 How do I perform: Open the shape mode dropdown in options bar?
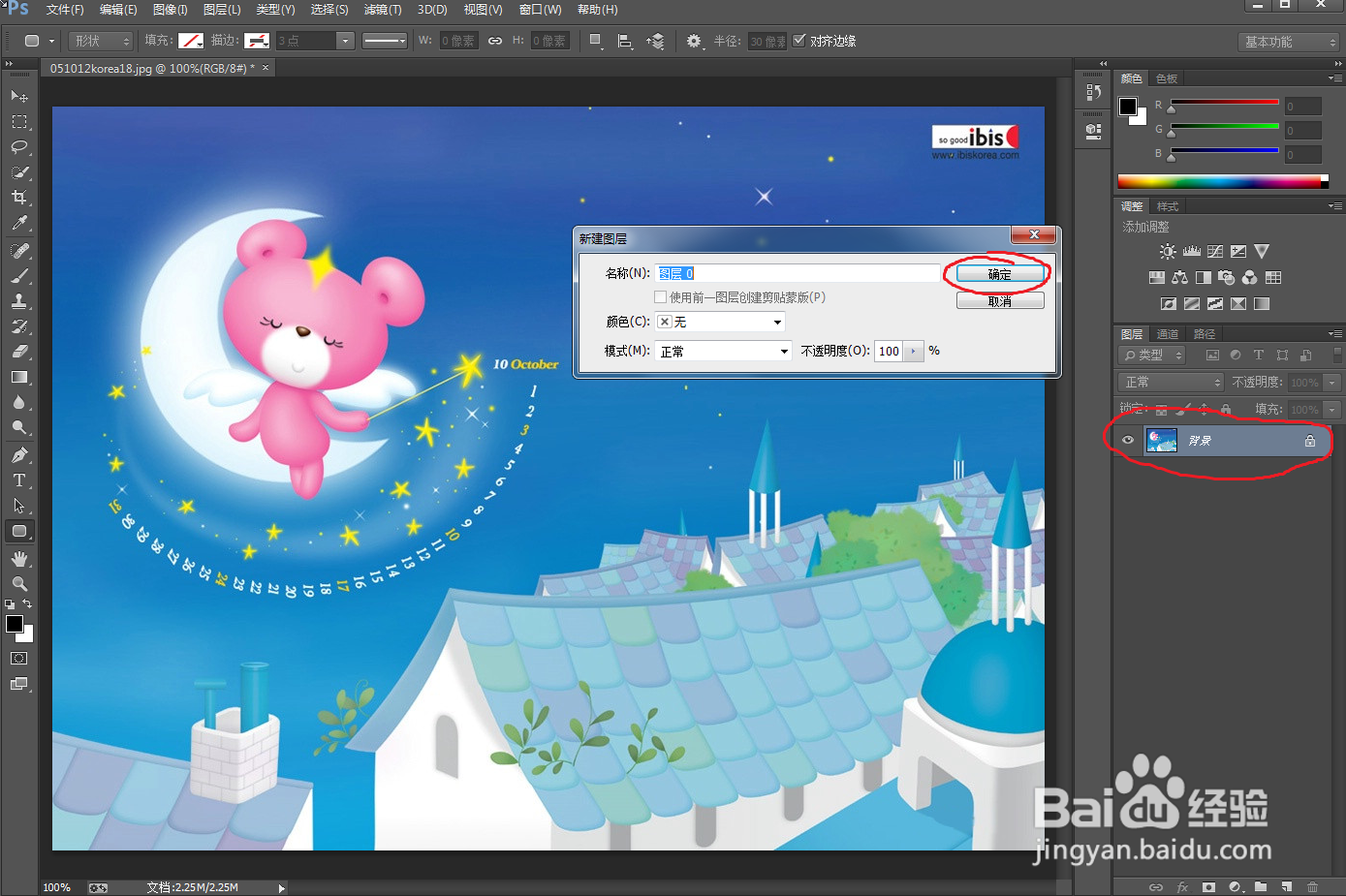[x=101, y=41]
